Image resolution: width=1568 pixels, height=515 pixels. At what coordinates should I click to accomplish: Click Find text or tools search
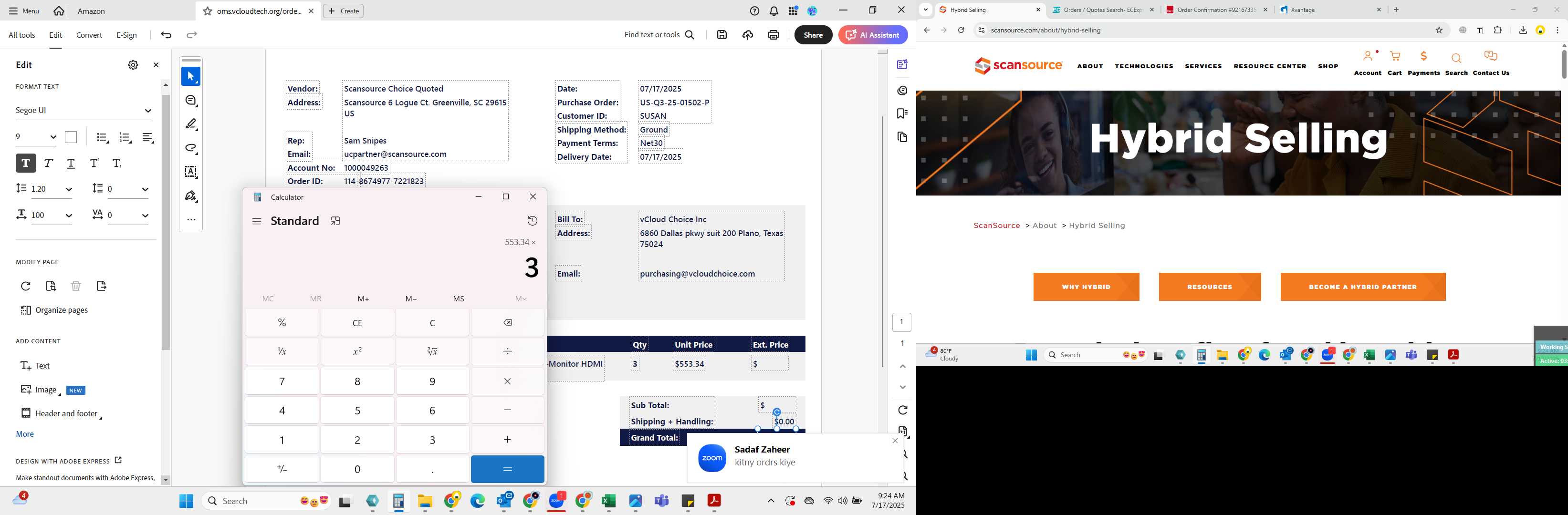tap(659, 35)
